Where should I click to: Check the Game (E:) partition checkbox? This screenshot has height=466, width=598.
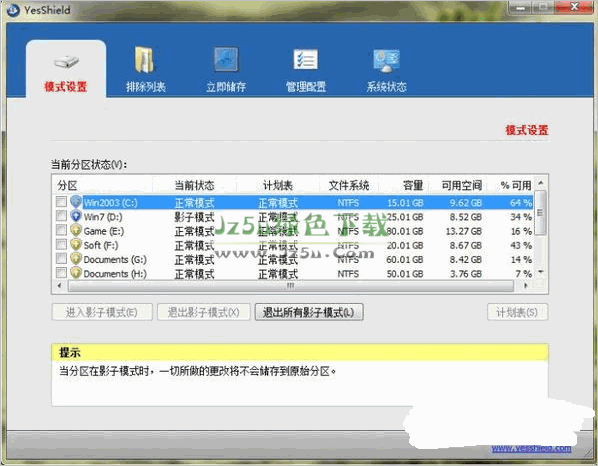[x=61, y=230]
